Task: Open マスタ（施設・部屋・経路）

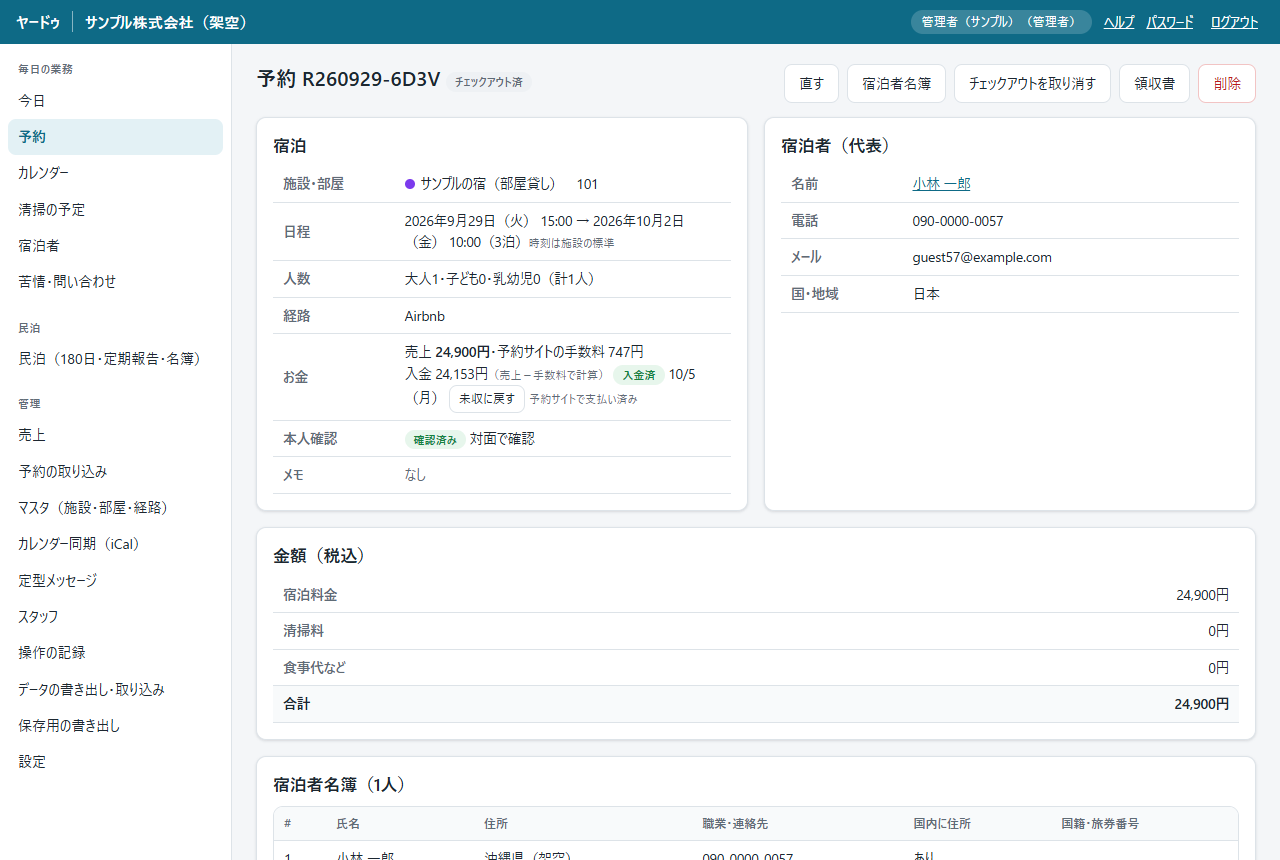Action: pyautogui.click(x=115, y=507)
